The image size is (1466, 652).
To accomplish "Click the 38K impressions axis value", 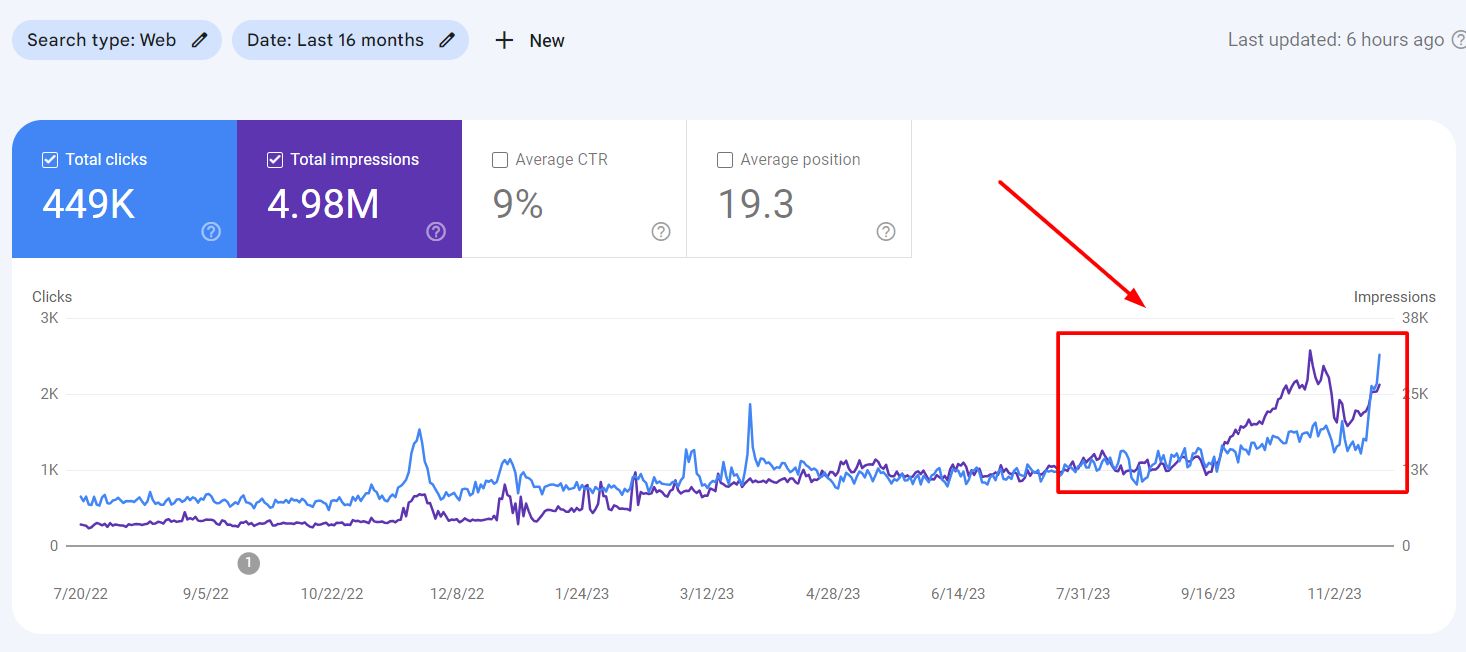I will pos(1415,318).
